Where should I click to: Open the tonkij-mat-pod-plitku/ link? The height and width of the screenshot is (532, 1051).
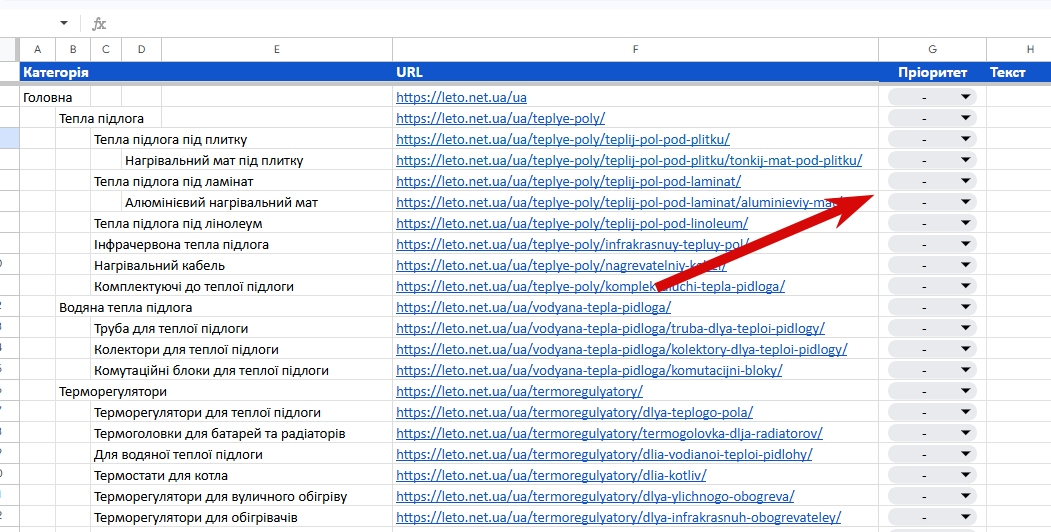629,160
